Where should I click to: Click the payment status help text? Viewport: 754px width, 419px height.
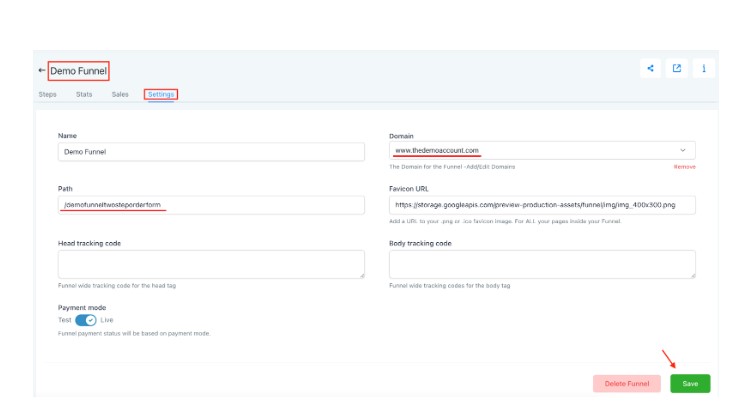pos(134,333)
